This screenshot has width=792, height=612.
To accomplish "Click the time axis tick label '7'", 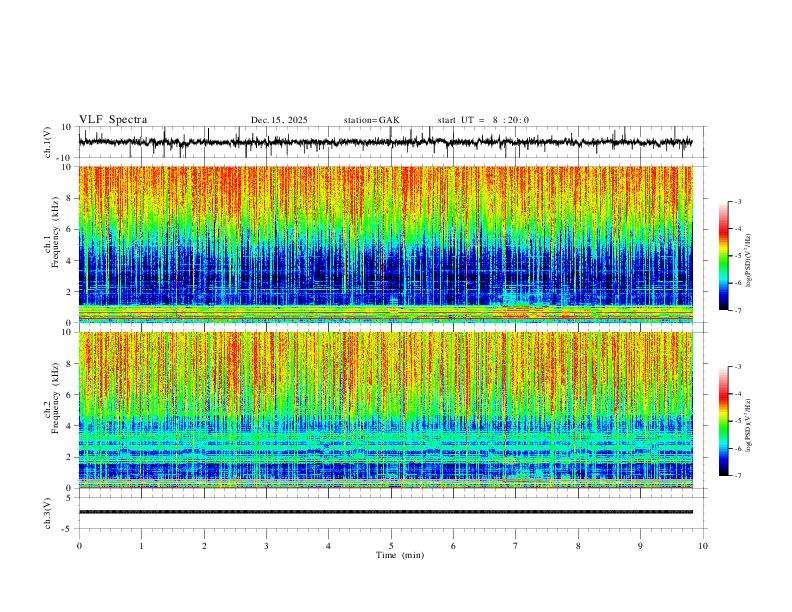I will tap(516, 546).
